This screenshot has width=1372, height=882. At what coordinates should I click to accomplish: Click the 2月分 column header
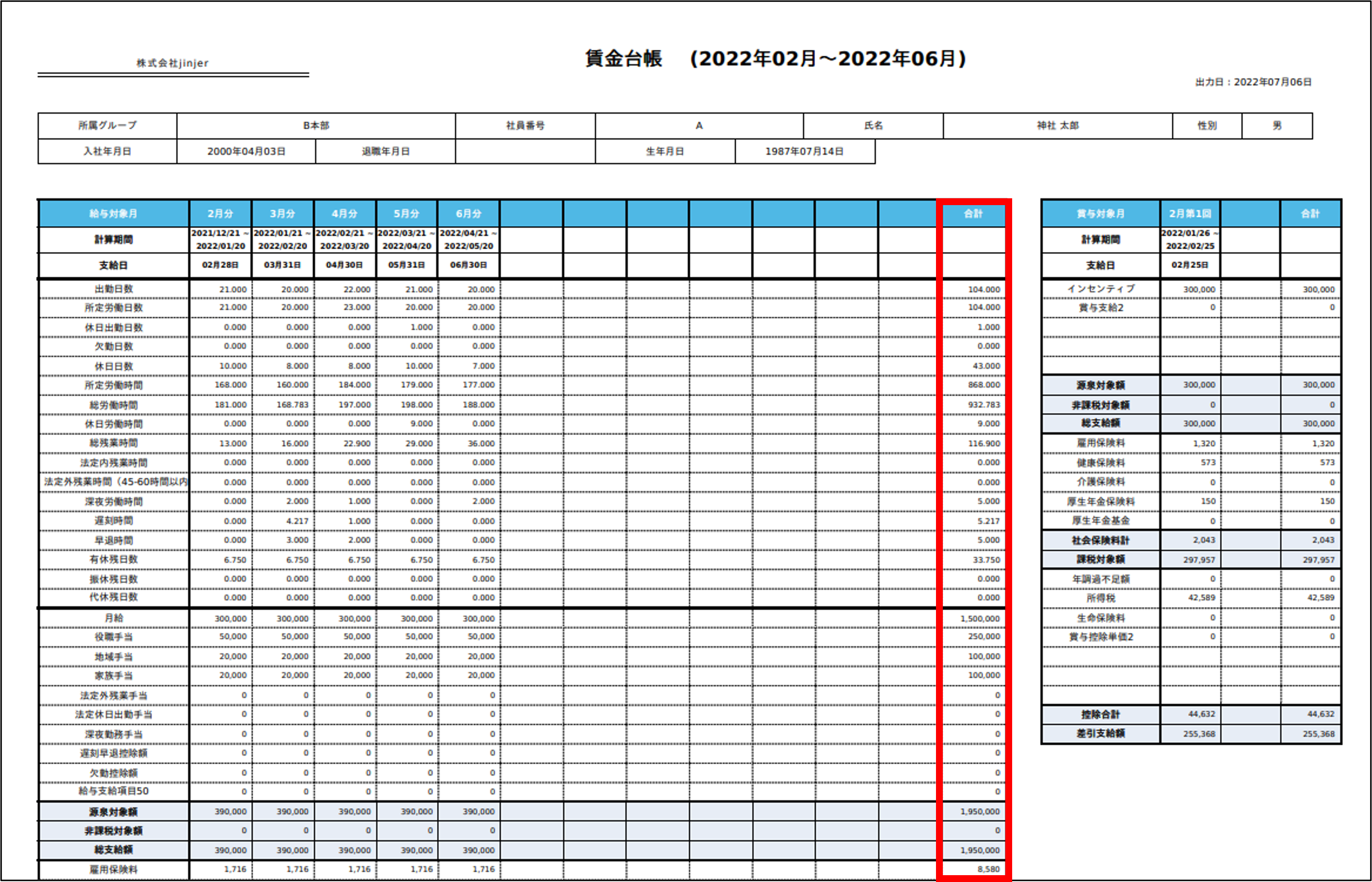click(x=220, y=213)
